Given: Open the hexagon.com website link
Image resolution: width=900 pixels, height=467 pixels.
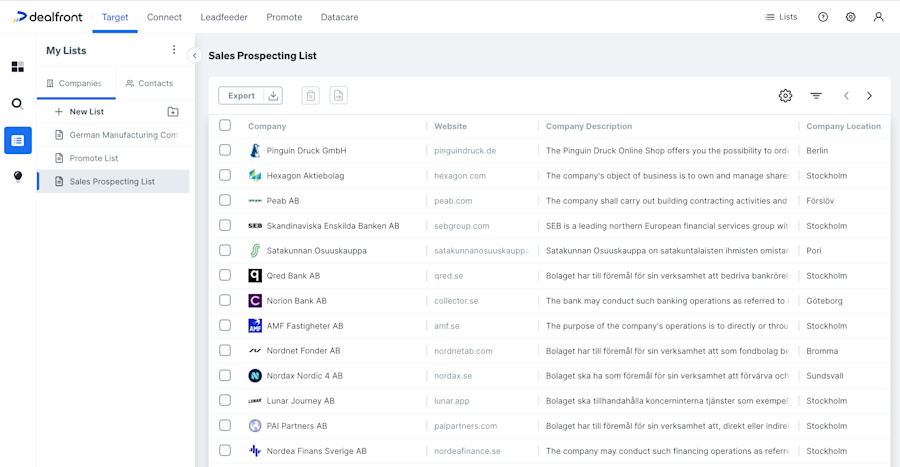Looking at the screenshot, I should coord(460,176).
